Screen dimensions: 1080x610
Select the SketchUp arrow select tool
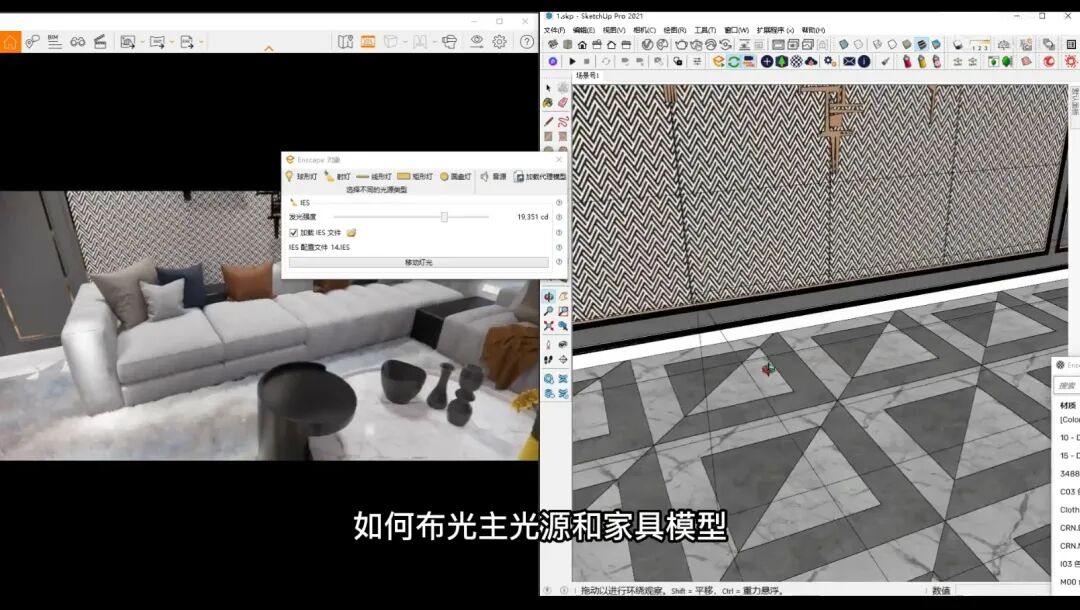548,88
